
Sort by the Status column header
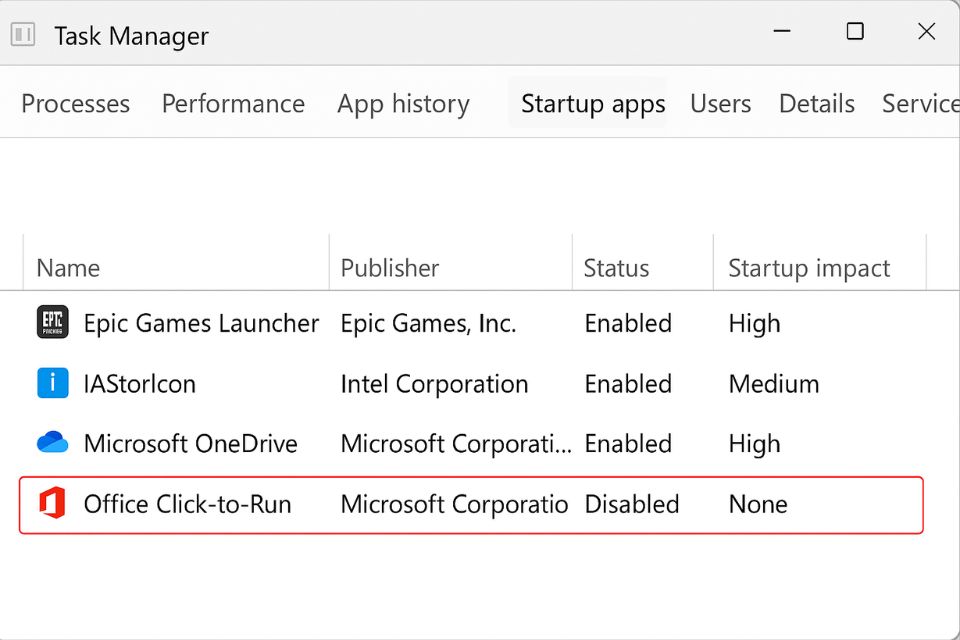click(x=616, y=268)
